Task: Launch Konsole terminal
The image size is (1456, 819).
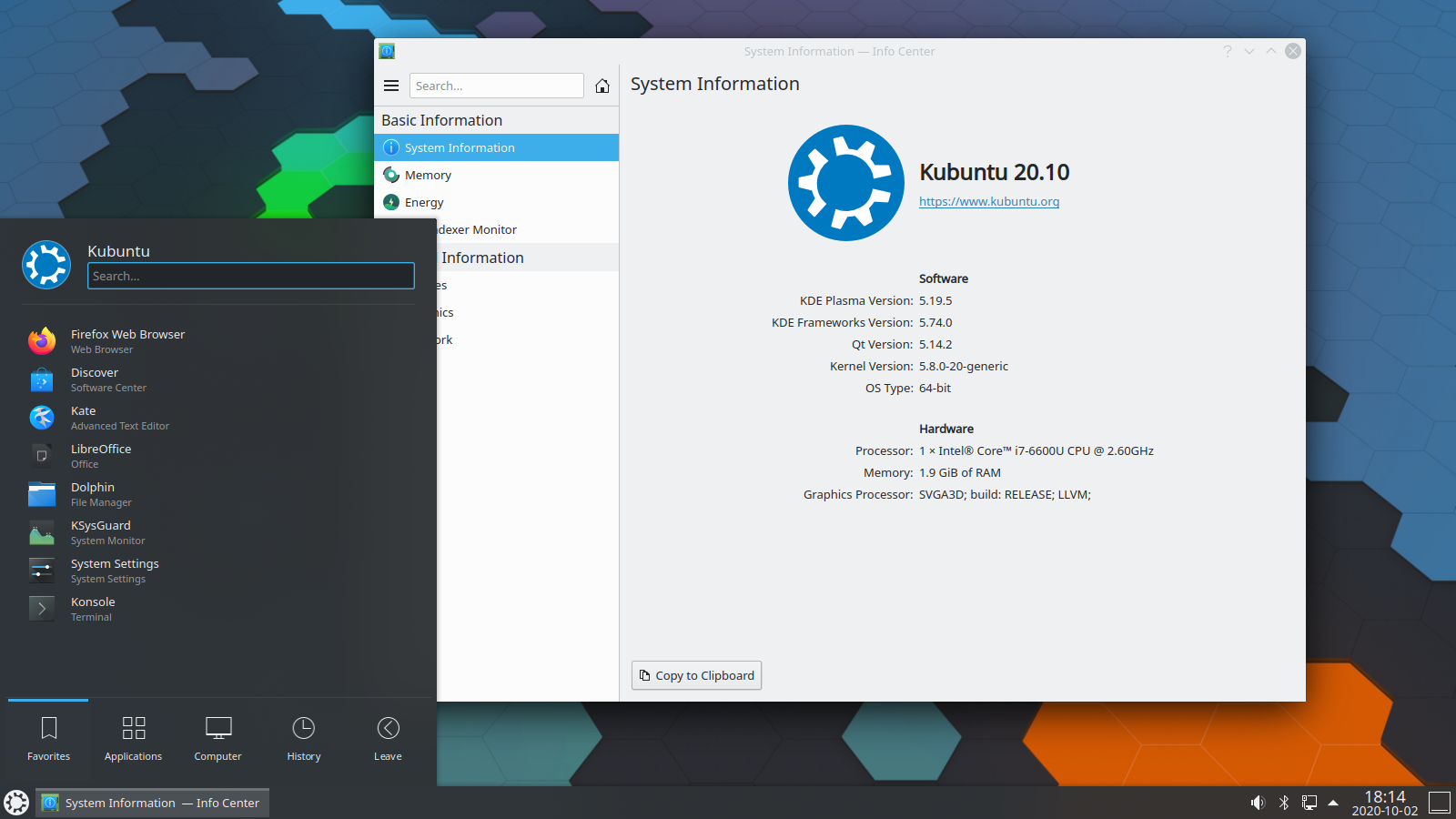Action: [x=218, y=609]
